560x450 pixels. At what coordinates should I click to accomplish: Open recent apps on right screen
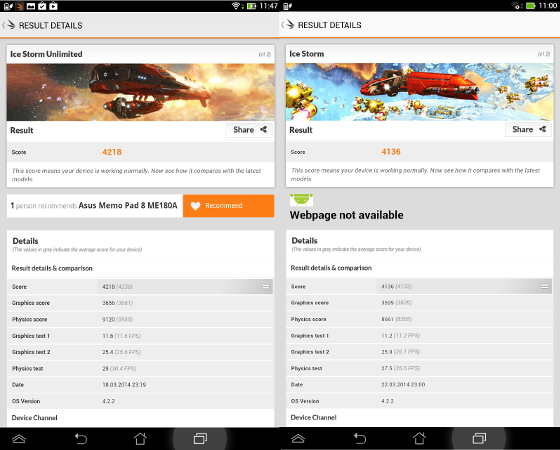coord(479,438)
